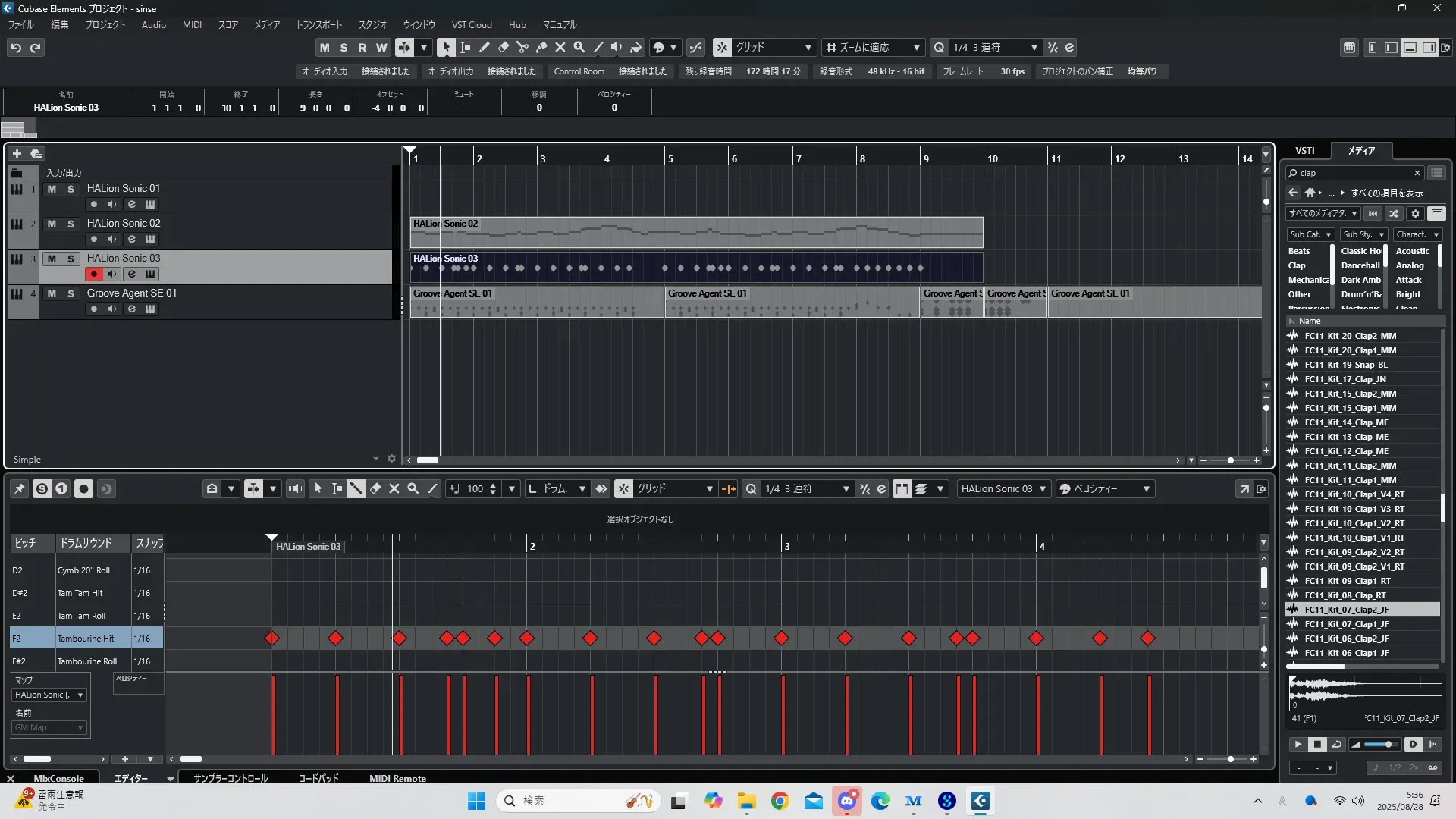Click the Undo arrow icon

16,48
